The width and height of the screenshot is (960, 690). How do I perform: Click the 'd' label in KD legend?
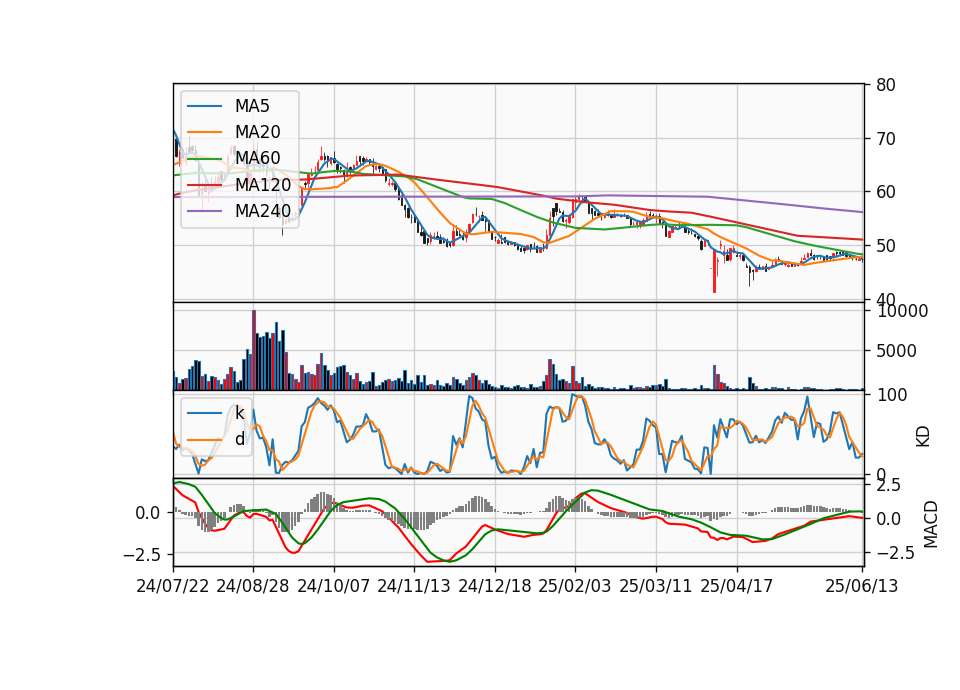(x=239, y=439)
